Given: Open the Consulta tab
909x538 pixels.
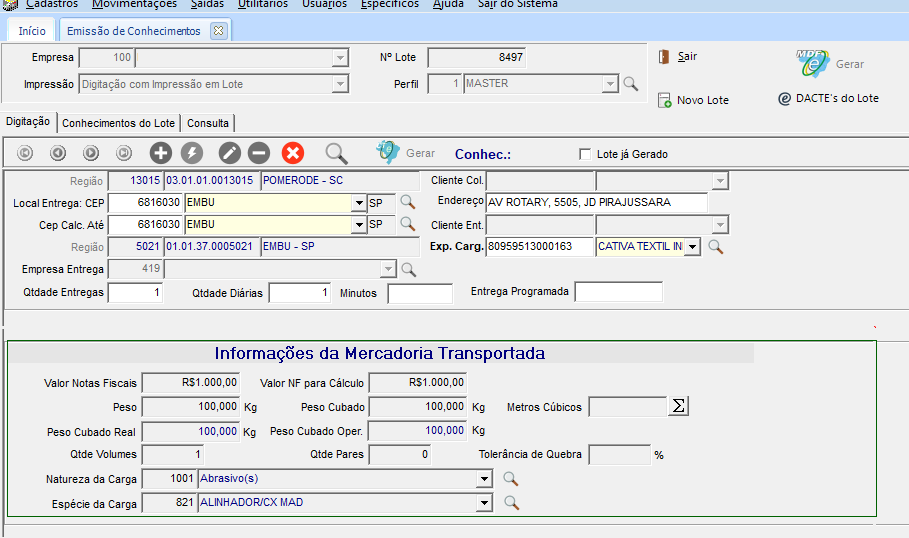Looking at the screenshot, I should [x=208, y=123].
